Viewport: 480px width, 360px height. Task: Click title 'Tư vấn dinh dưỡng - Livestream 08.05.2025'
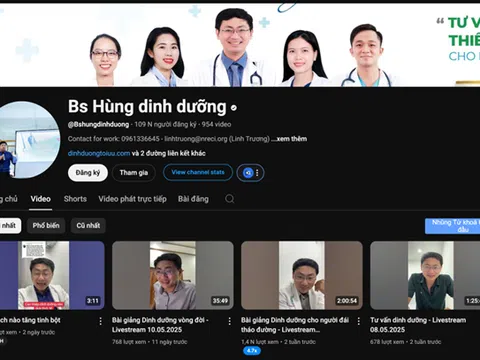pos(418,325)
